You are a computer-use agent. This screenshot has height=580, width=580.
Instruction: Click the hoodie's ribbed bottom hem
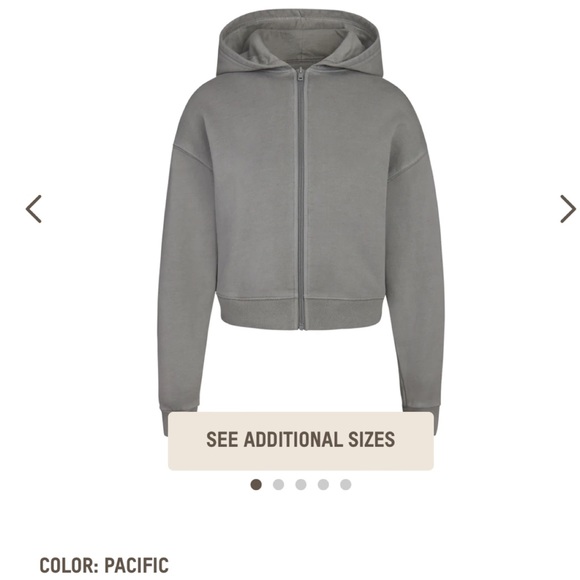(301, 313)
